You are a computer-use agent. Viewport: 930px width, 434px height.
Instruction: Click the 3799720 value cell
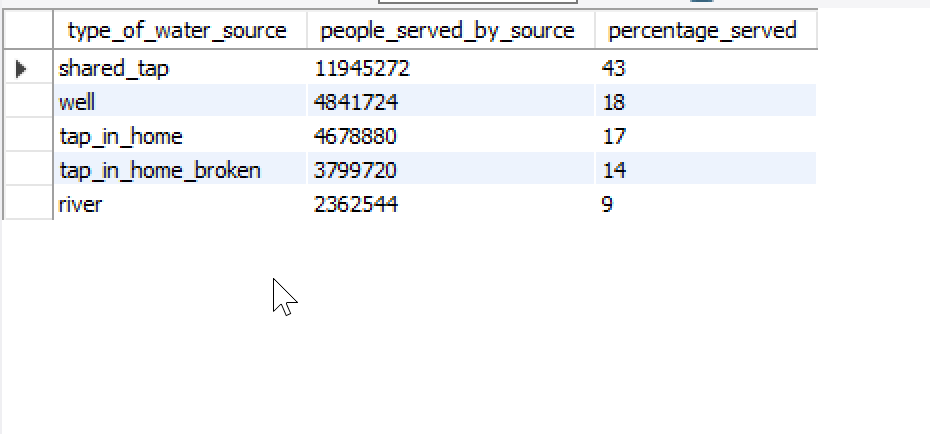coord(355,170)
